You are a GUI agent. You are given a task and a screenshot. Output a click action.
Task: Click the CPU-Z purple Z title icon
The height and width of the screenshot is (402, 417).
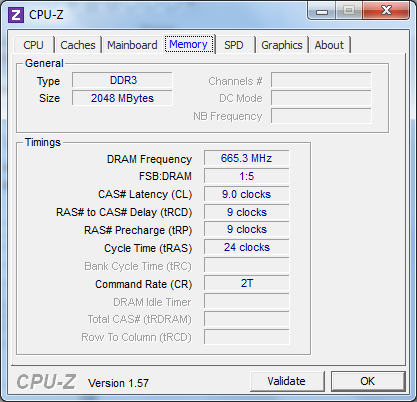tap(16, 15)
